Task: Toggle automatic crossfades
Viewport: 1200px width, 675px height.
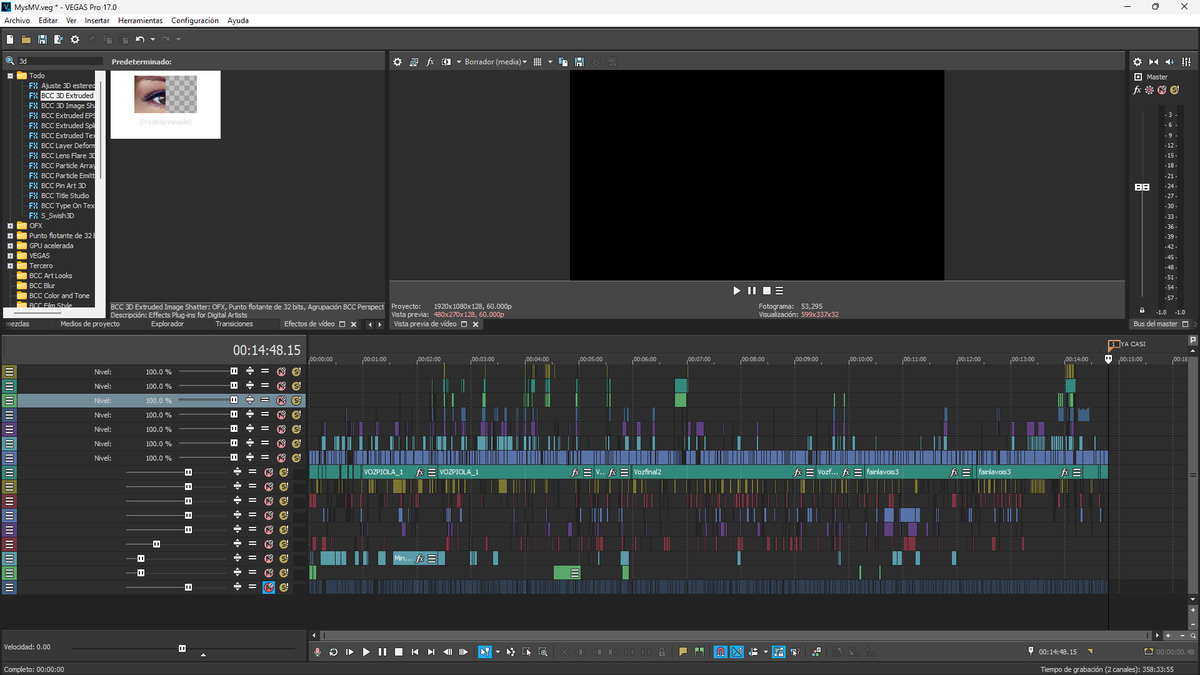Action: click(x=737, y=651)
